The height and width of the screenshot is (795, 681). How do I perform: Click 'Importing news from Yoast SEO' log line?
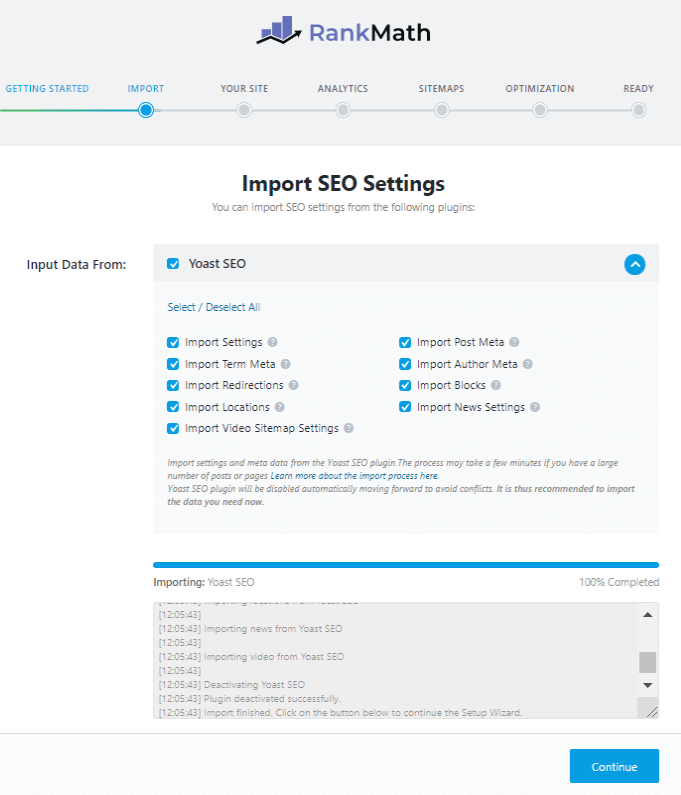[x=250, y=629]
